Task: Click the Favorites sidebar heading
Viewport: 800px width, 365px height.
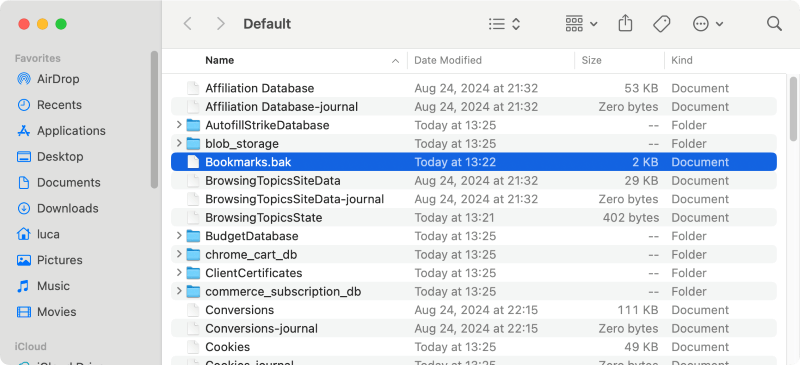Action: (x=37, y=58)
